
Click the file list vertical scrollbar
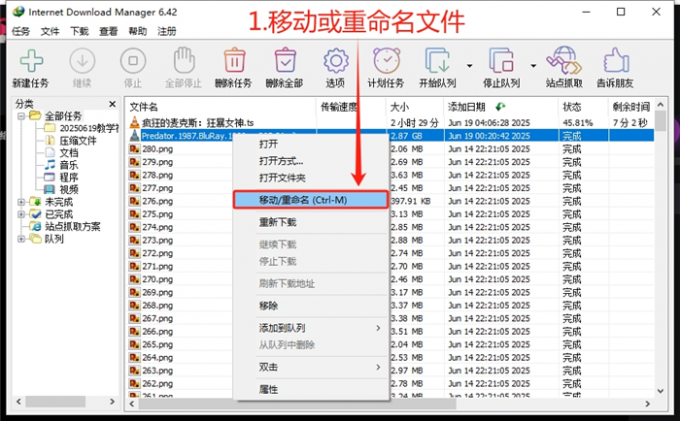[660, 120]
